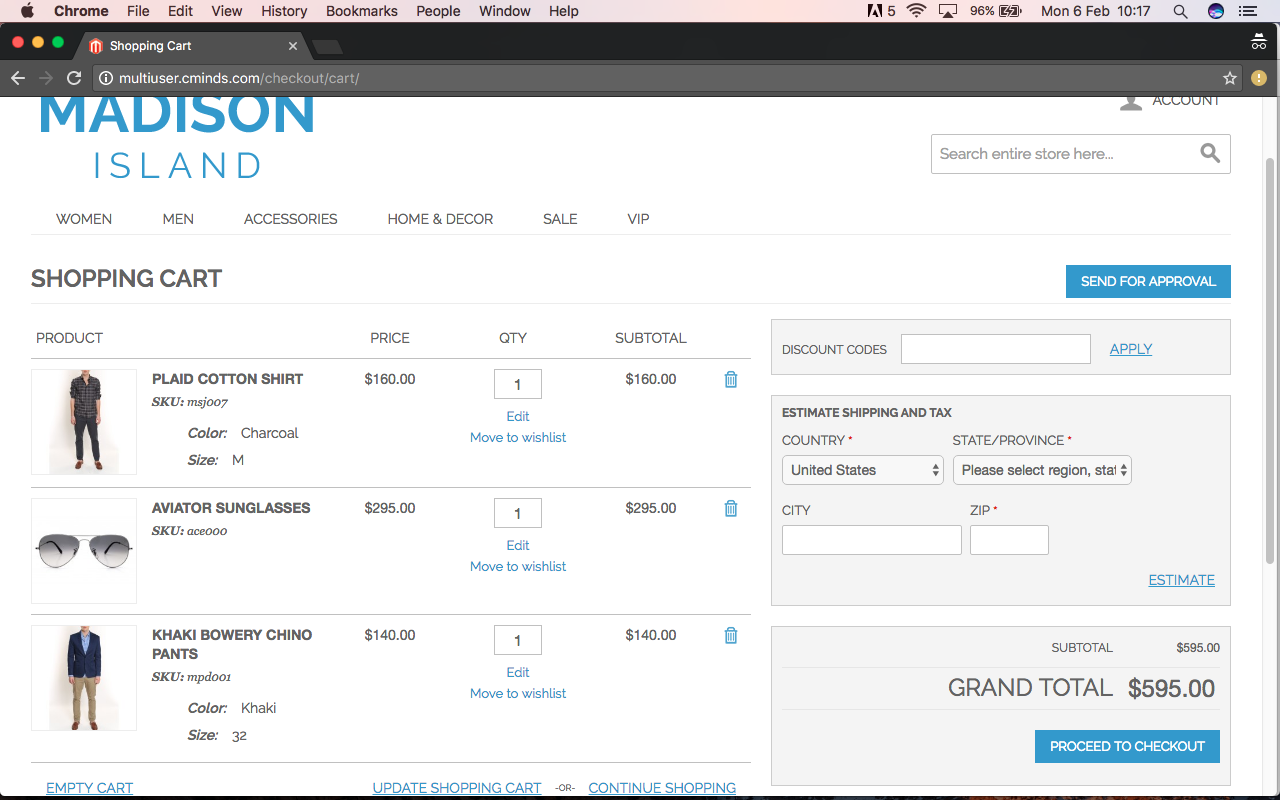Open Plaid Cotton Shirt product name link

tap(227, 379)
